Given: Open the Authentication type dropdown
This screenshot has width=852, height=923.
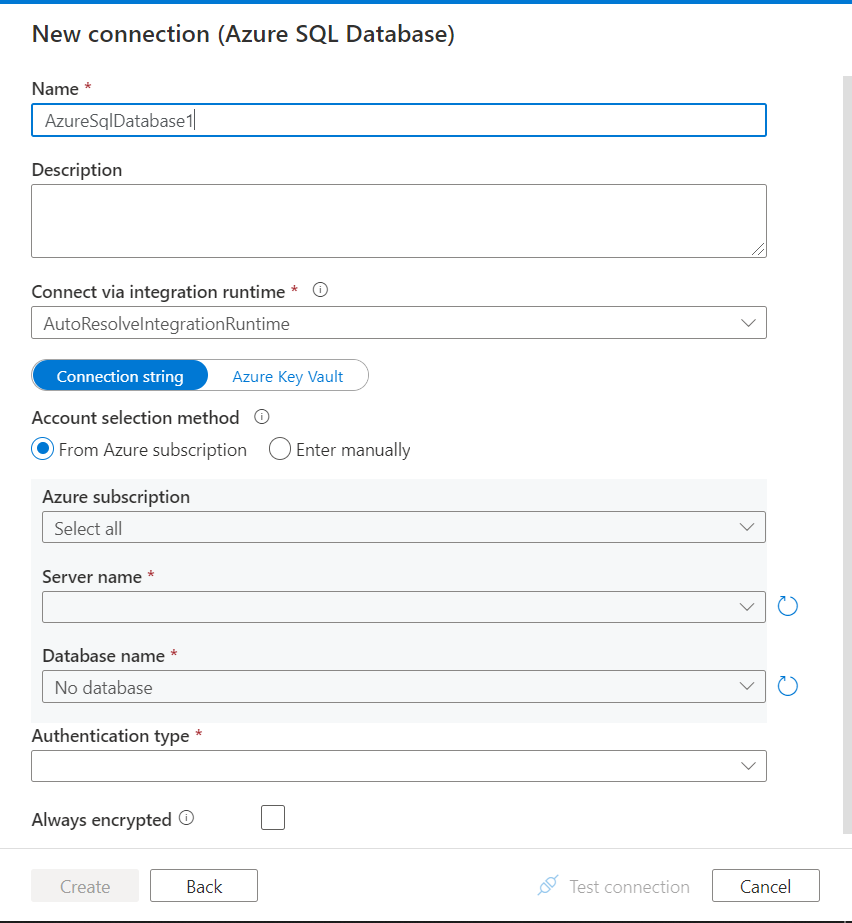Looking at the screenshot, I should (399, 766).
